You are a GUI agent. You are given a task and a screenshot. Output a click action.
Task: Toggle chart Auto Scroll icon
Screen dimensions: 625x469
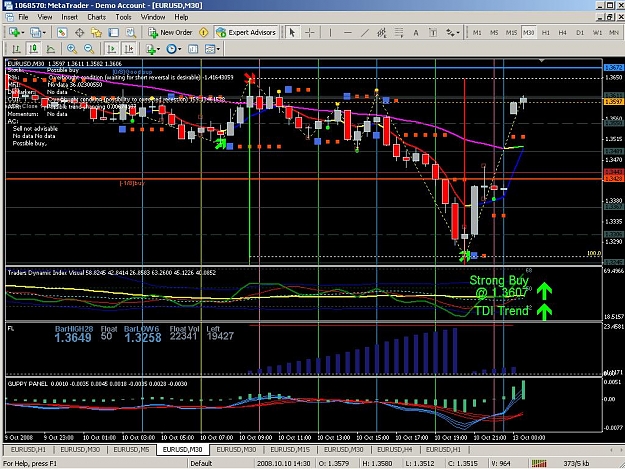pyautogui.click(x=112, y=49)
